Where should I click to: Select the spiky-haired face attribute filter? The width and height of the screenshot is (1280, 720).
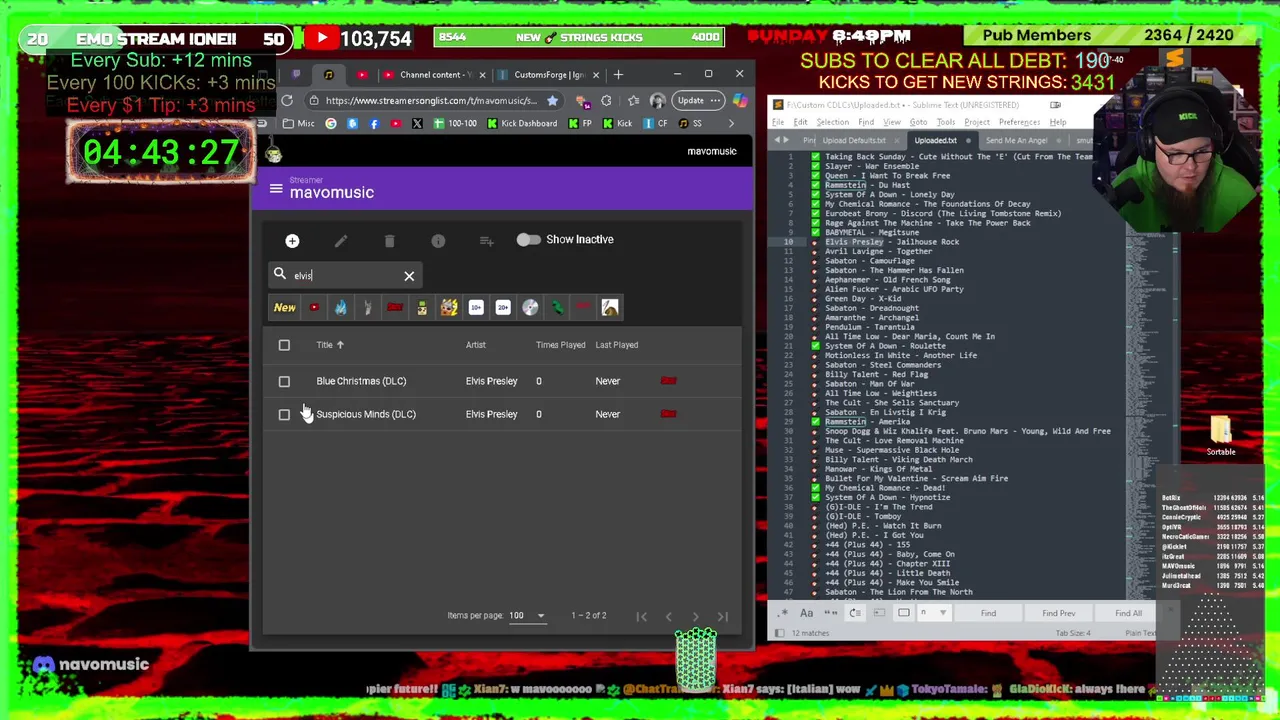449,307
